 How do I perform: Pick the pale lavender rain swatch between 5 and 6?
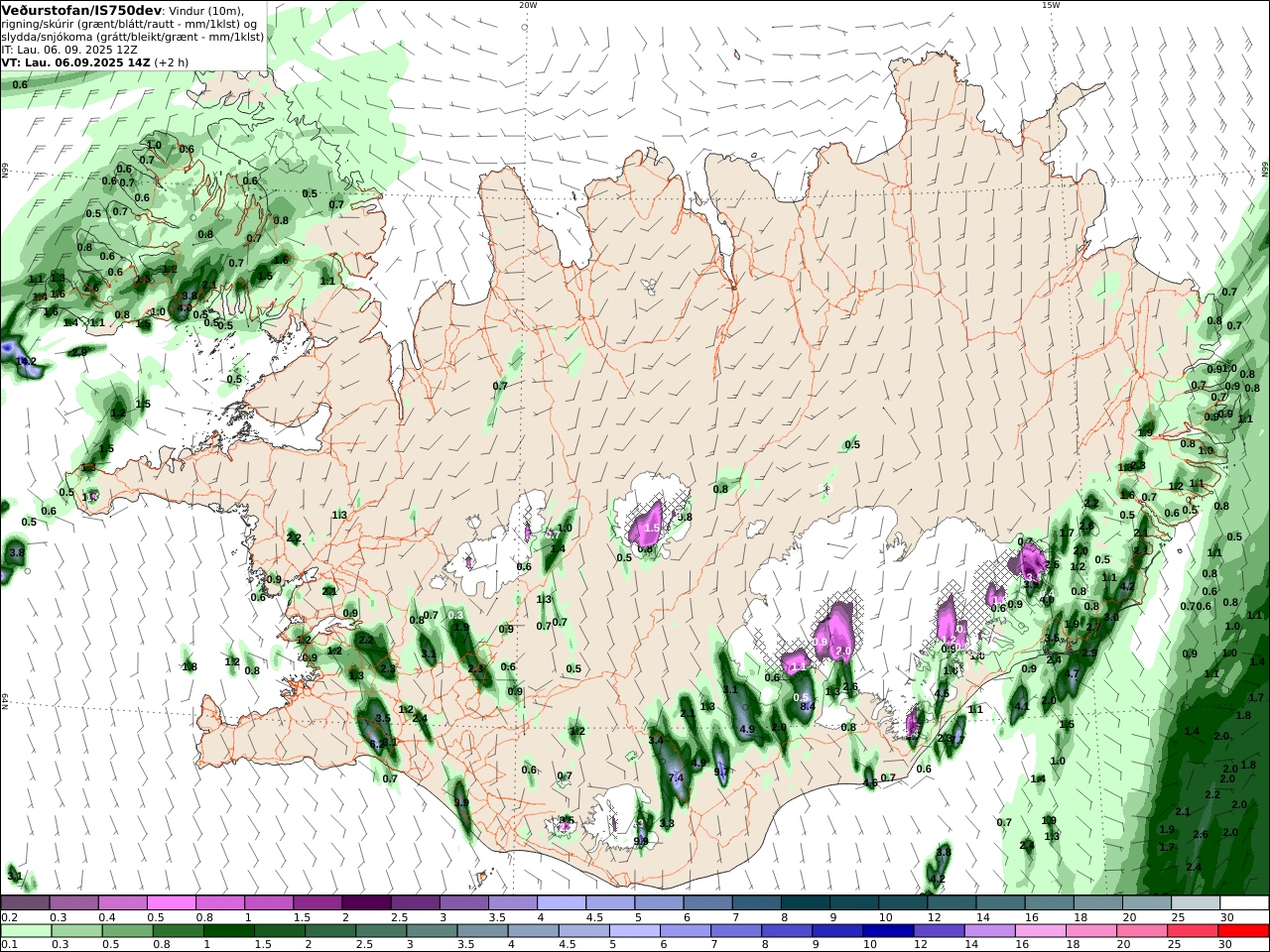637,931
